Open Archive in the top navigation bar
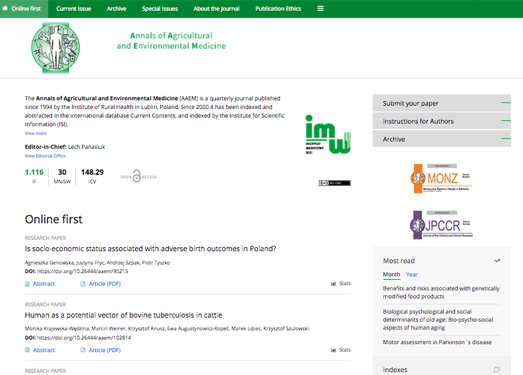This screenshot has height=375, width=523. click(116, 9)
